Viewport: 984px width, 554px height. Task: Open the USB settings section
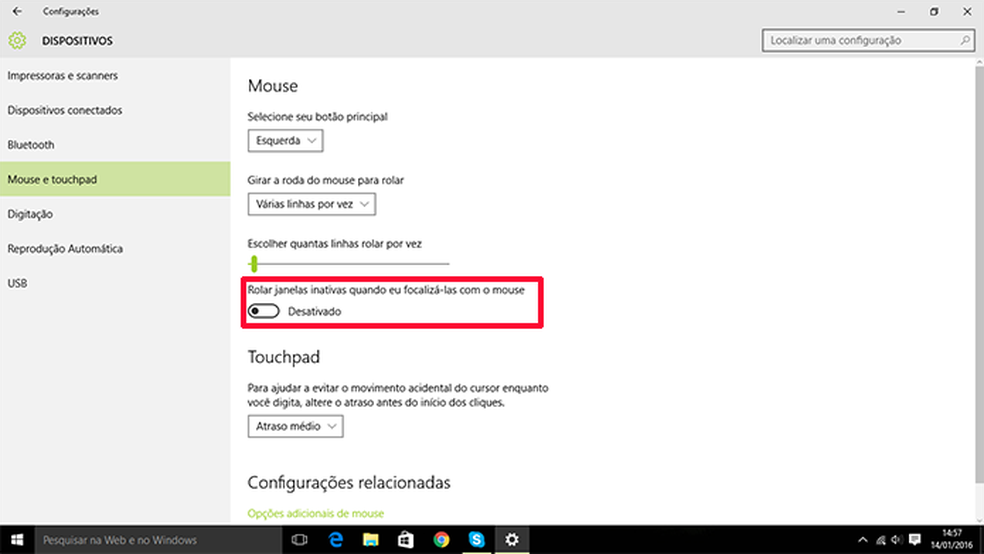pos(115,283)
